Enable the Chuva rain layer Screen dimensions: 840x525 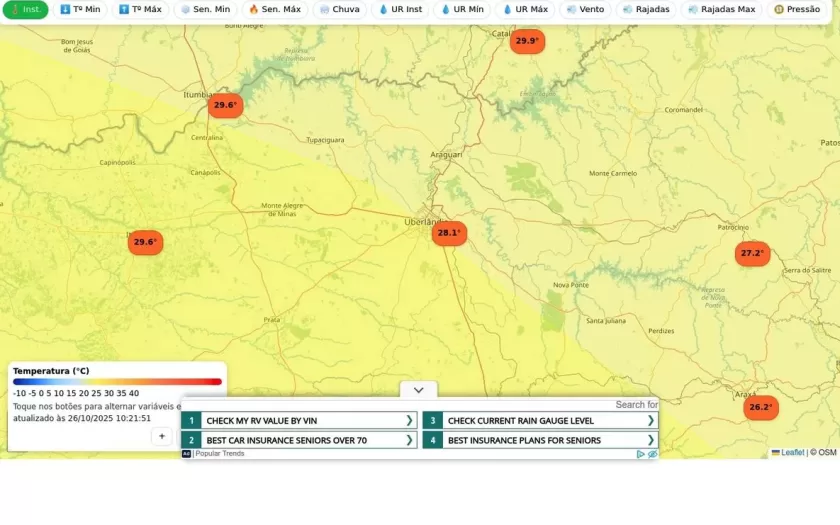tap(339, 9)
